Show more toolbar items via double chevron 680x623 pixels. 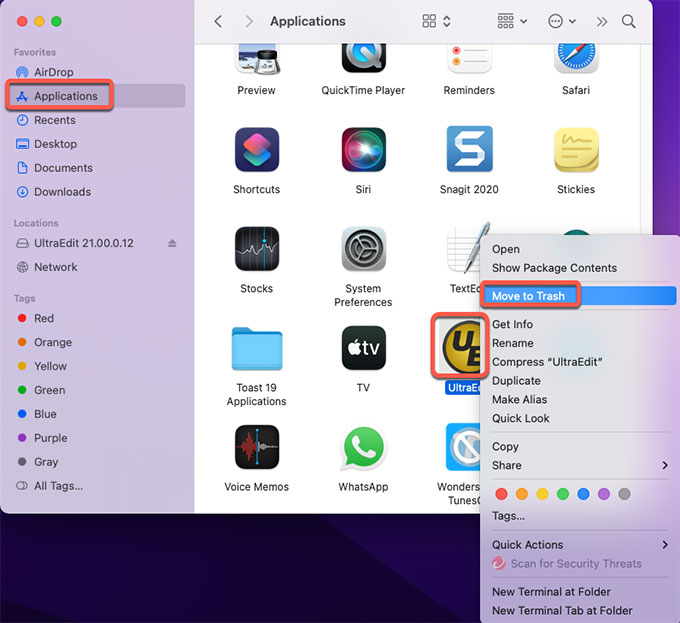602,22
